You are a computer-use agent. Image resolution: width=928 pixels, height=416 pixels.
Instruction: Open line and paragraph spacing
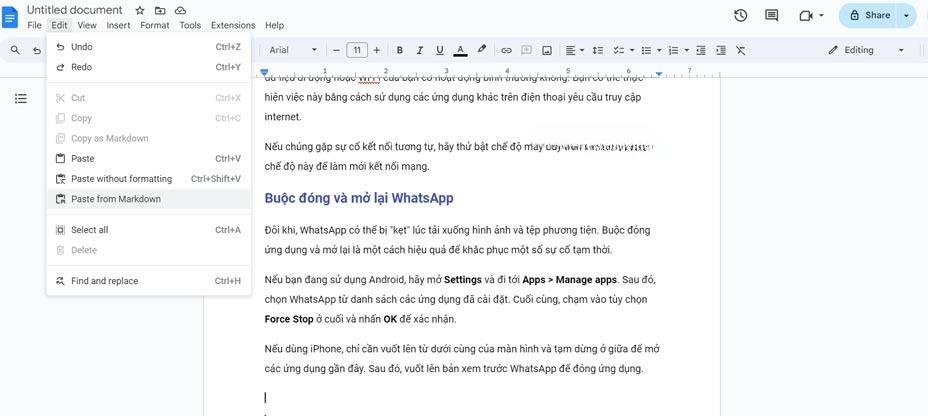598,50
